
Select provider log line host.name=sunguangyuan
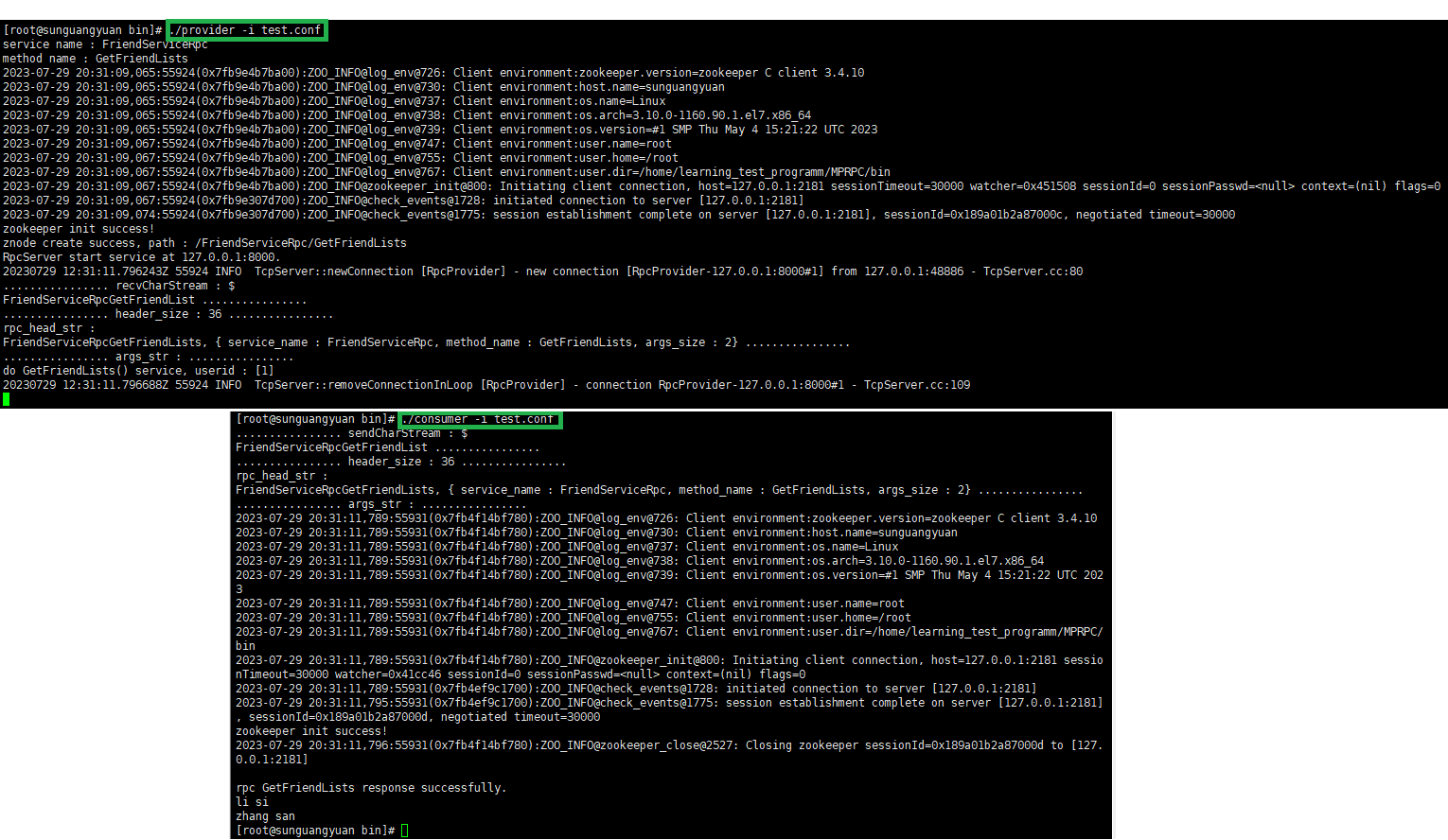click(x=363, y=87)
